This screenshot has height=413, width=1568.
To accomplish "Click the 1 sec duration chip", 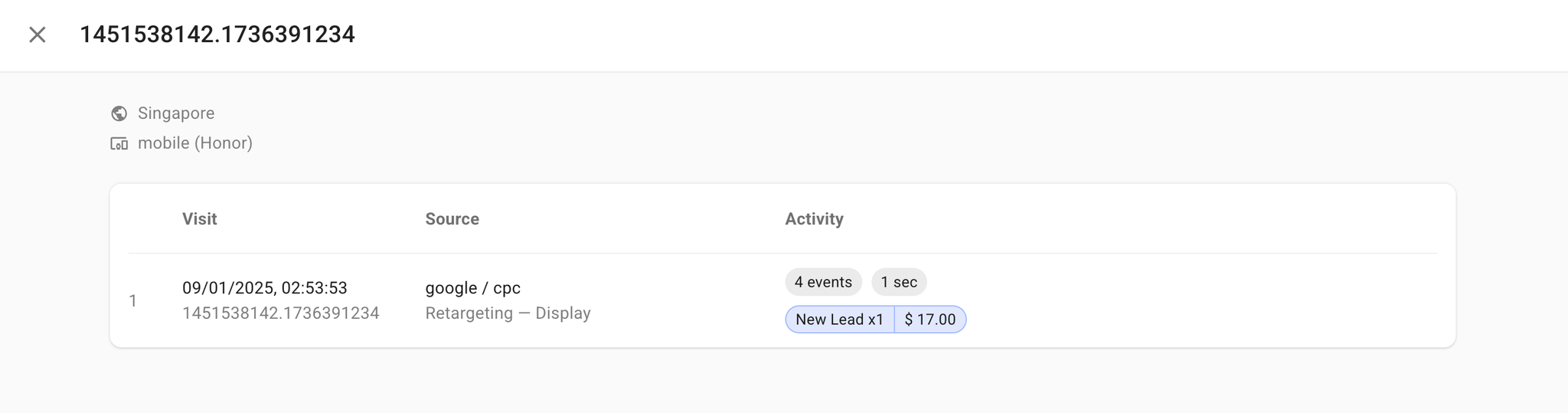I will (x=899, y=282).
